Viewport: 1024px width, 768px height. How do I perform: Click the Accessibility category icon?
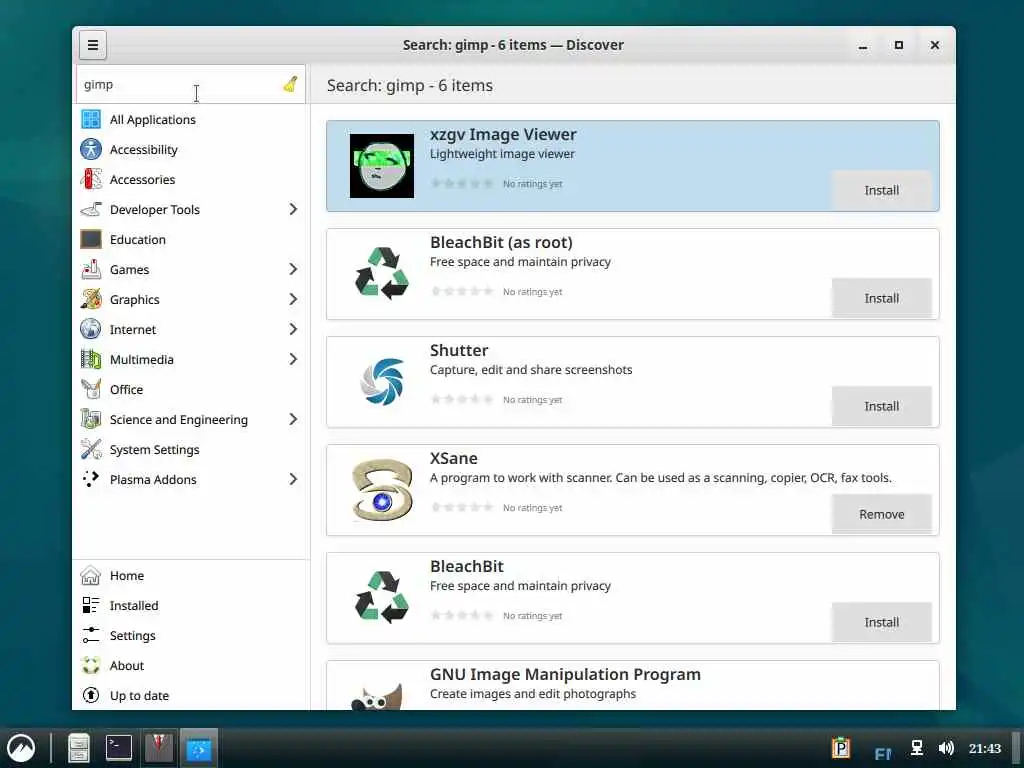(x=91, y=150)
